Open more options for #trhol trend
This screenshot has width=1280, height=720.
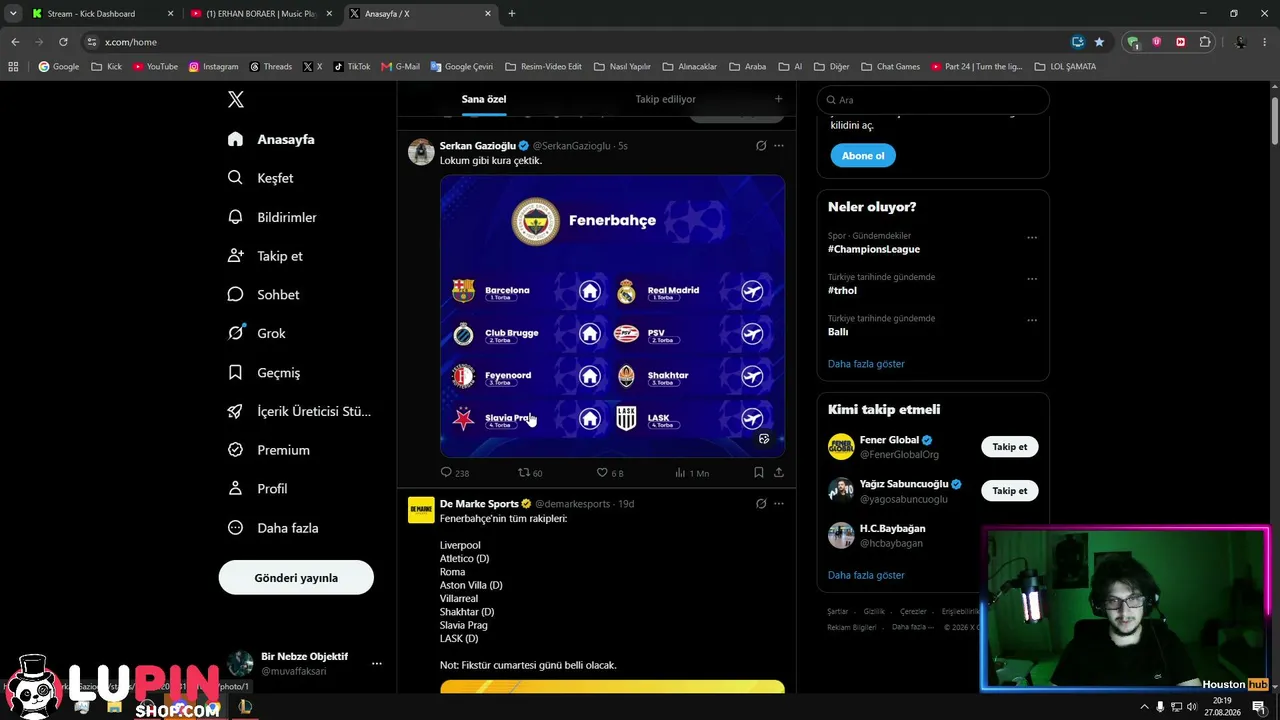click(x=1032, y=279)
